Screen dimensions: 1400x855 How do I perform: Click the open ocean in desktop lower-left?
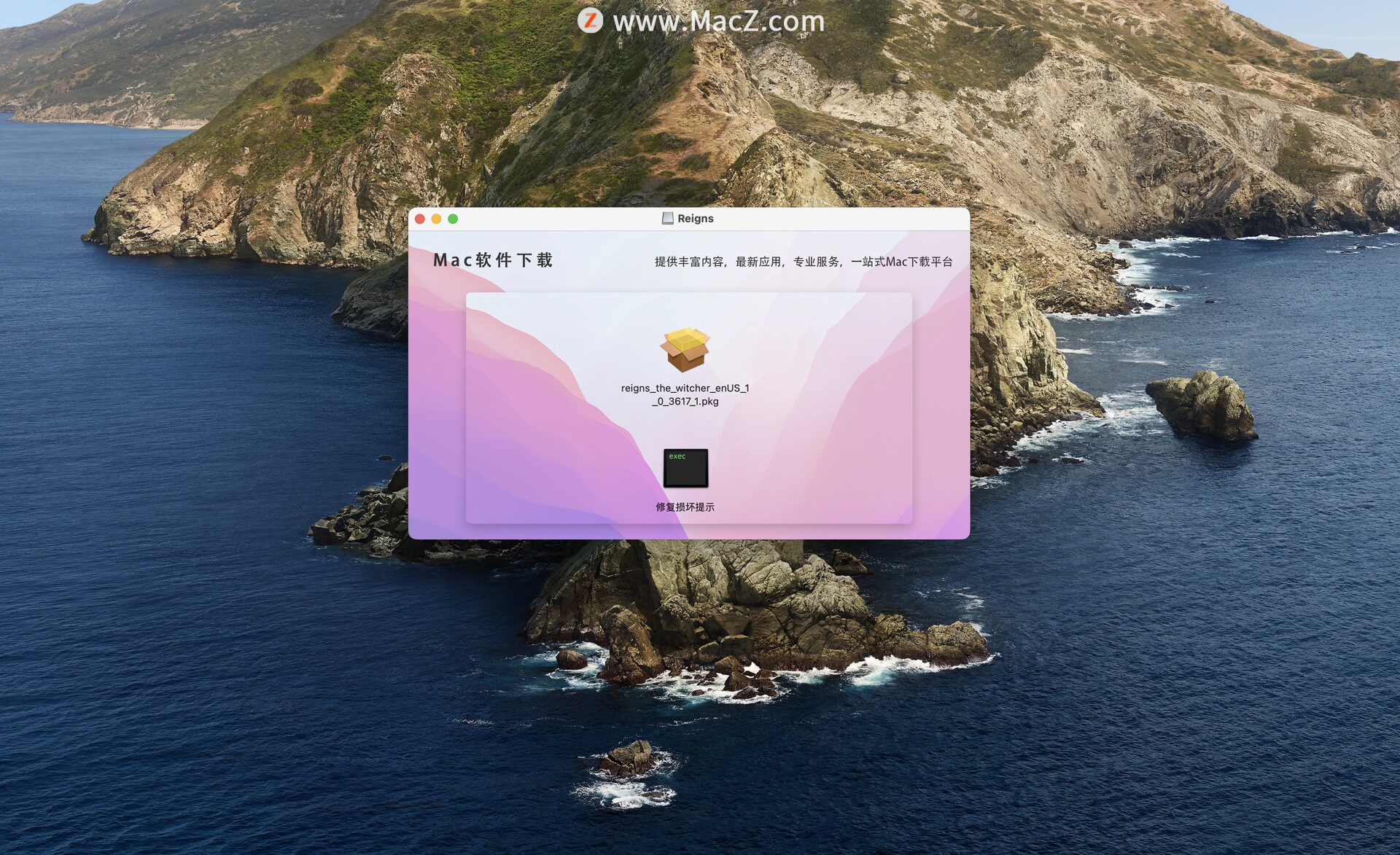click(182, 692)
